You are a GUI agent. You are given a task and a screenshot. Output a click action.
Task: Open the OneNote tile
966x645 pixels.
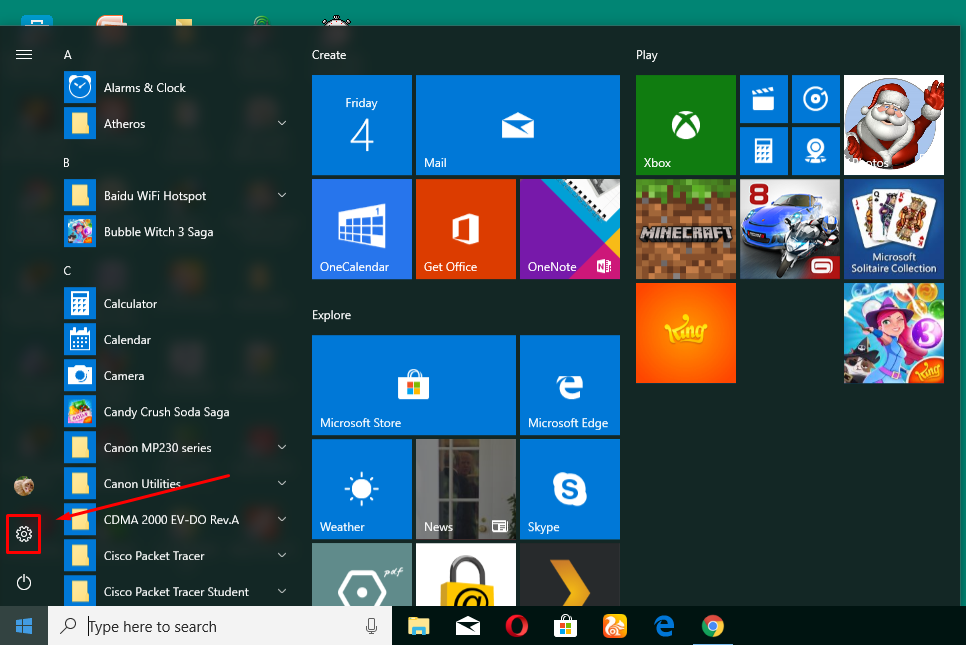(570, 229)
